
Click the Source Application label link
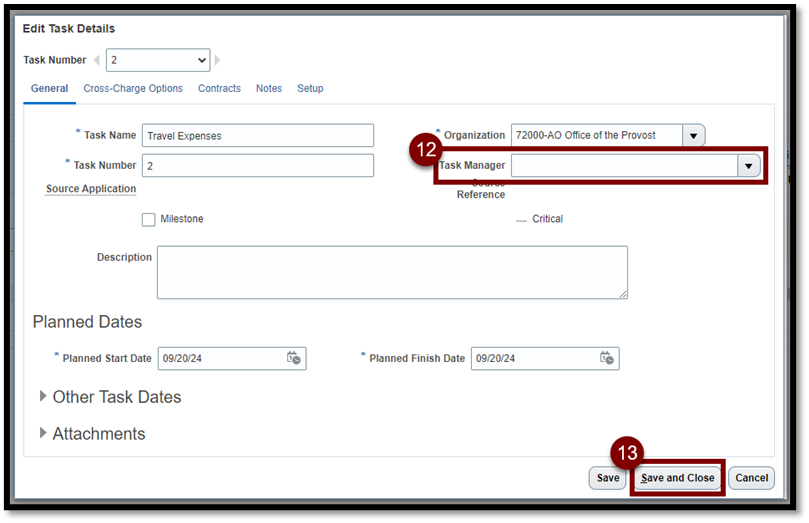tap(91, 189)
